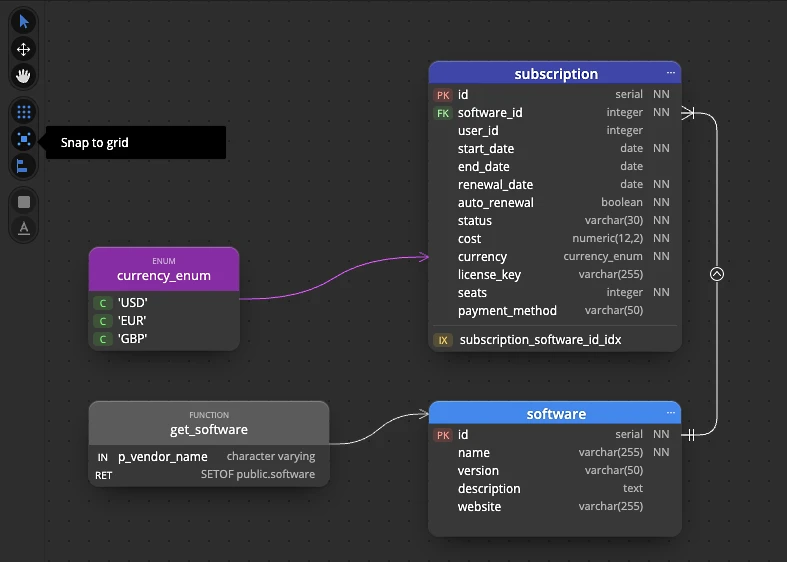
Task: Activate the hand pan tool
Action: 24,76
